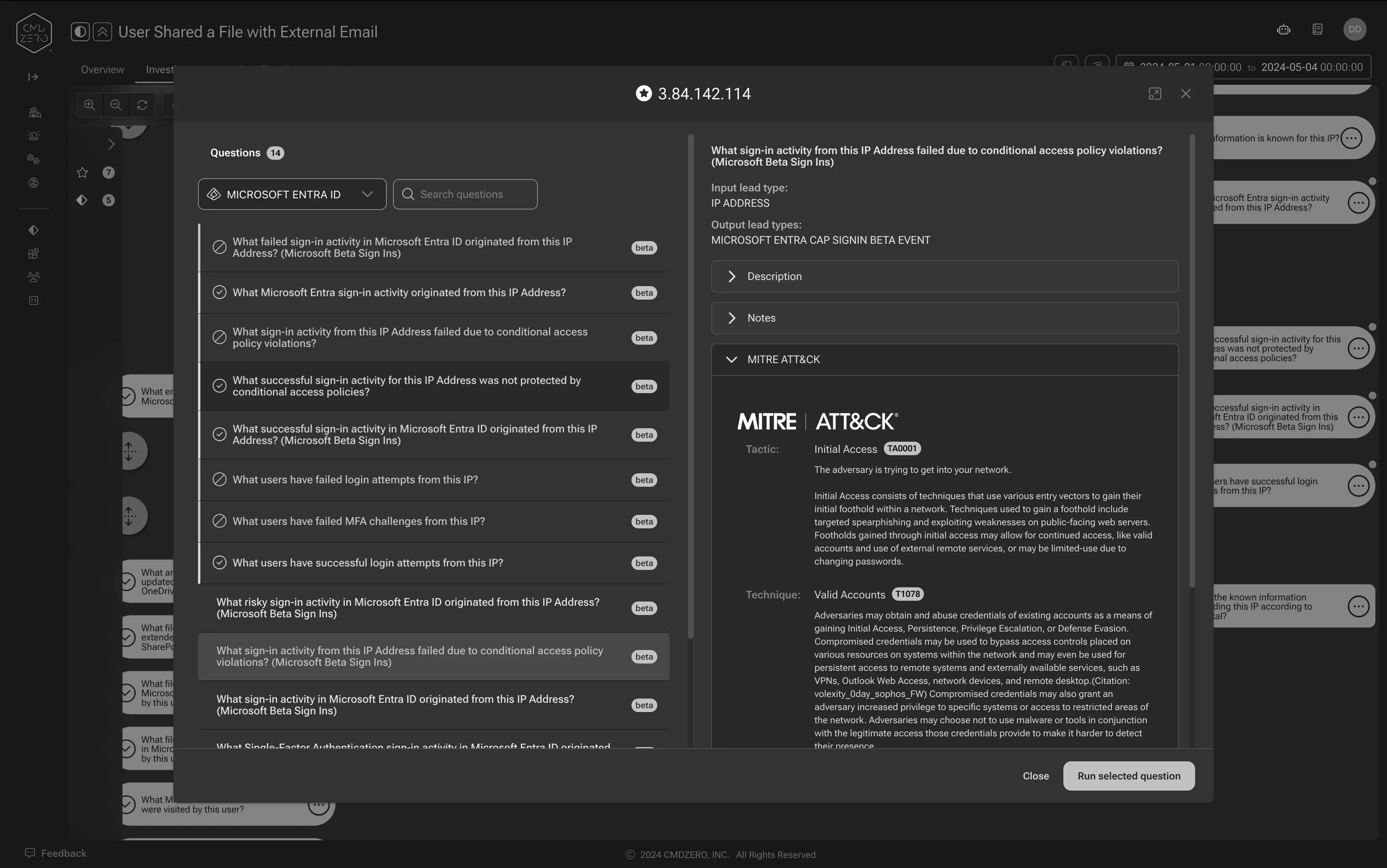
Task: Open the date range picker ending 2024-05-04
Action: click(1243, 67)
